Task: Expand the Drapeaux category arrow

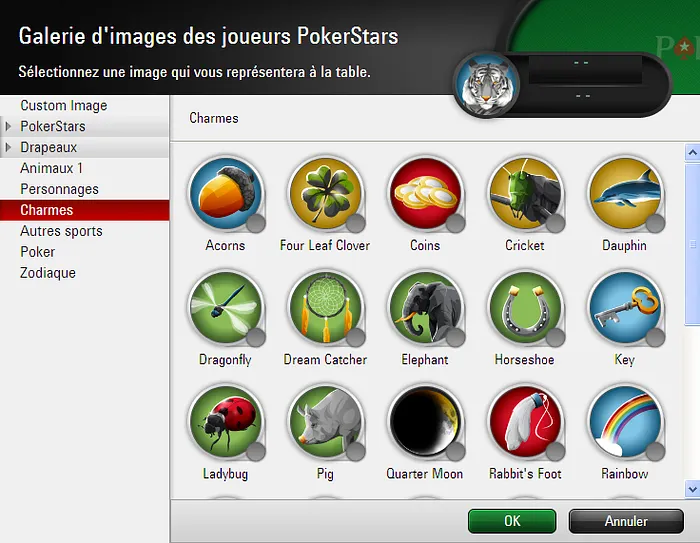Action: (8, 147)
